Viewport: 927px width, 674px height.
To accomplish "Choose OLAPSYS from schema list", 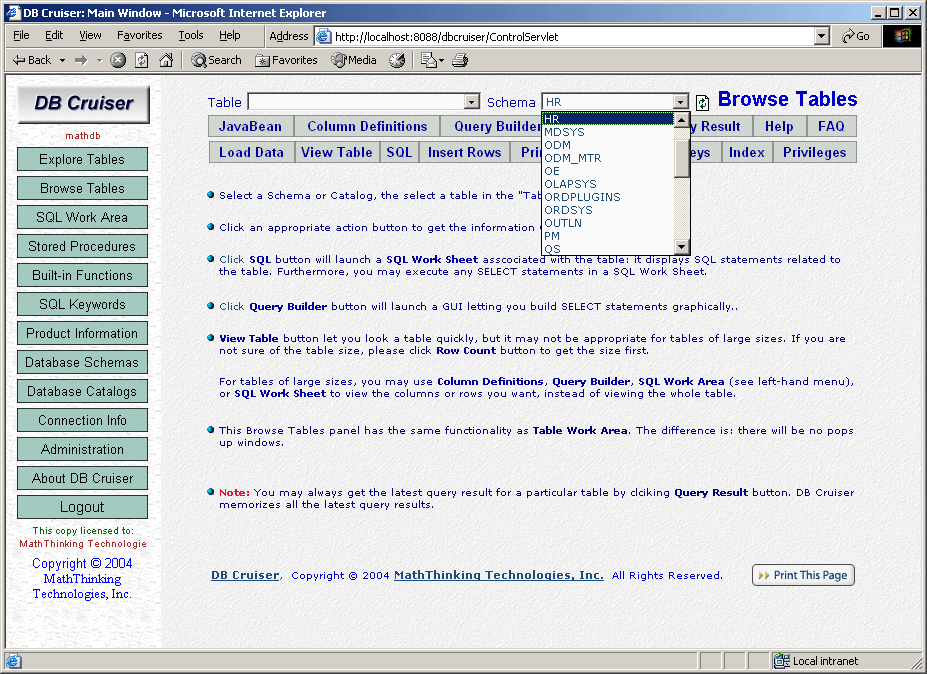I will click(608, 184).
